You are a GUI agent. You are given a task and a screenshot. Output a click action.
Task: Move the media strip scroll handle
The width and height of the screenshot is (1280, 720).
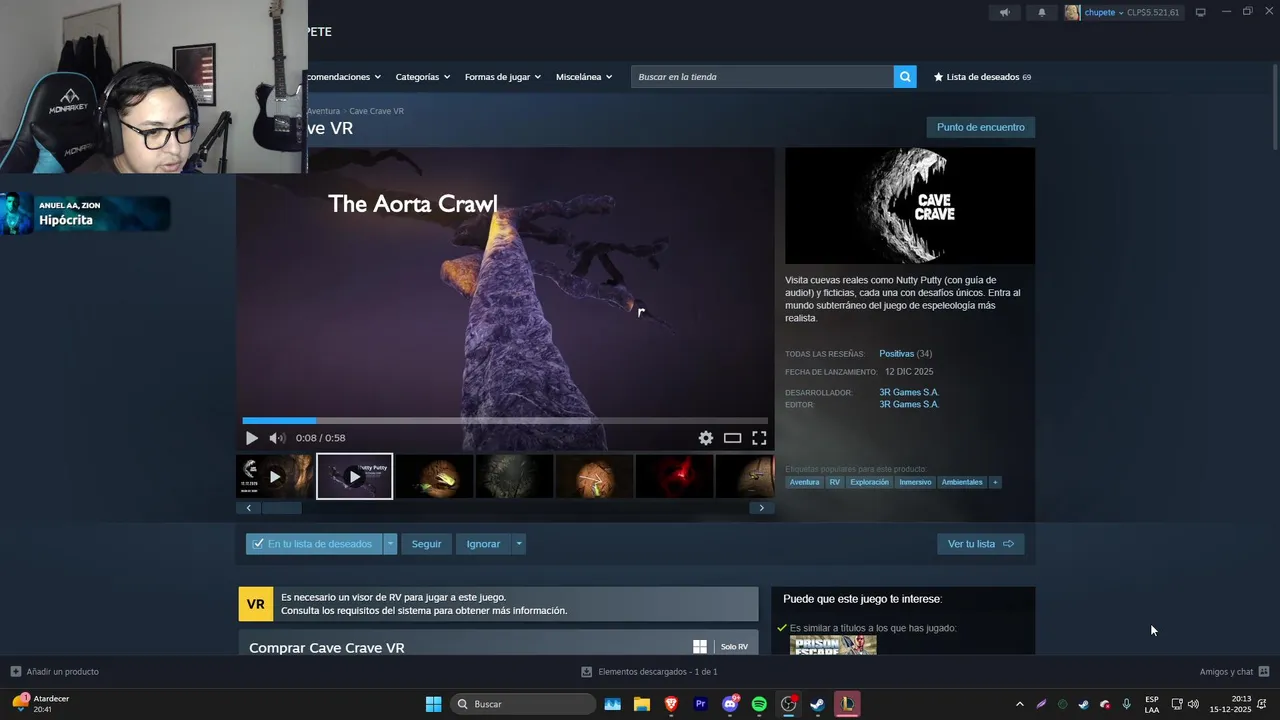tap(281, 508)
